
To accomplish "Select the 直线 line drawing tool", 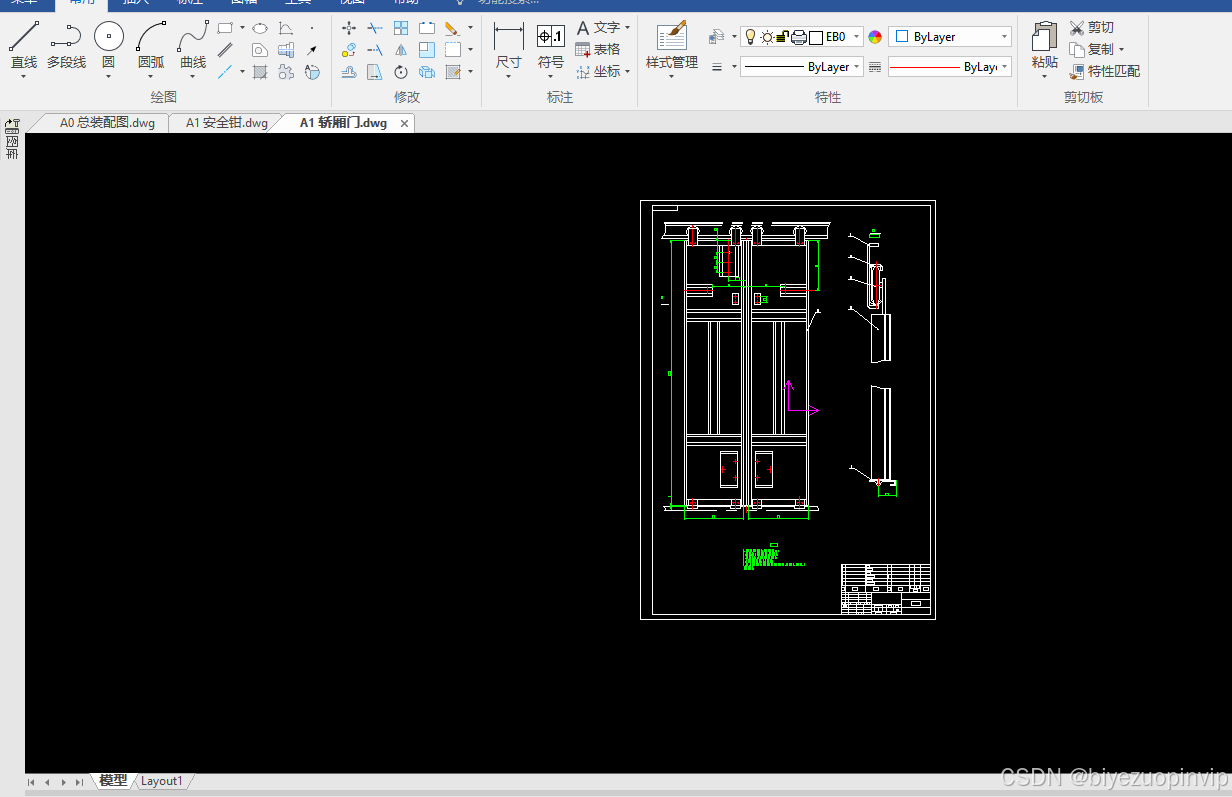I will pos(24,46).
